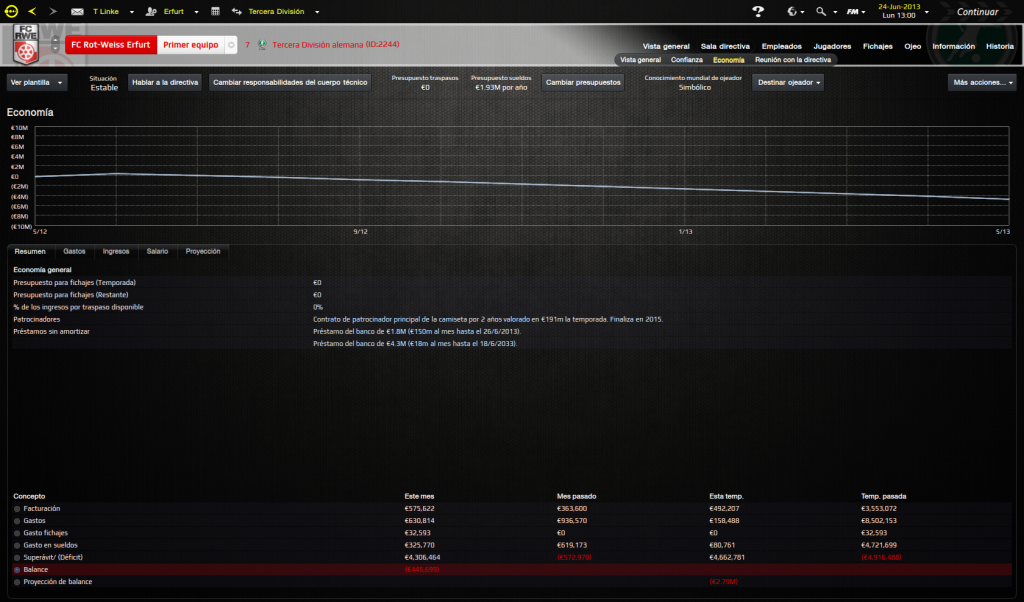Open the Ver plantilla dropdown
The width and height of the screenshot is (1024, 602).
(x=37, y=82)
